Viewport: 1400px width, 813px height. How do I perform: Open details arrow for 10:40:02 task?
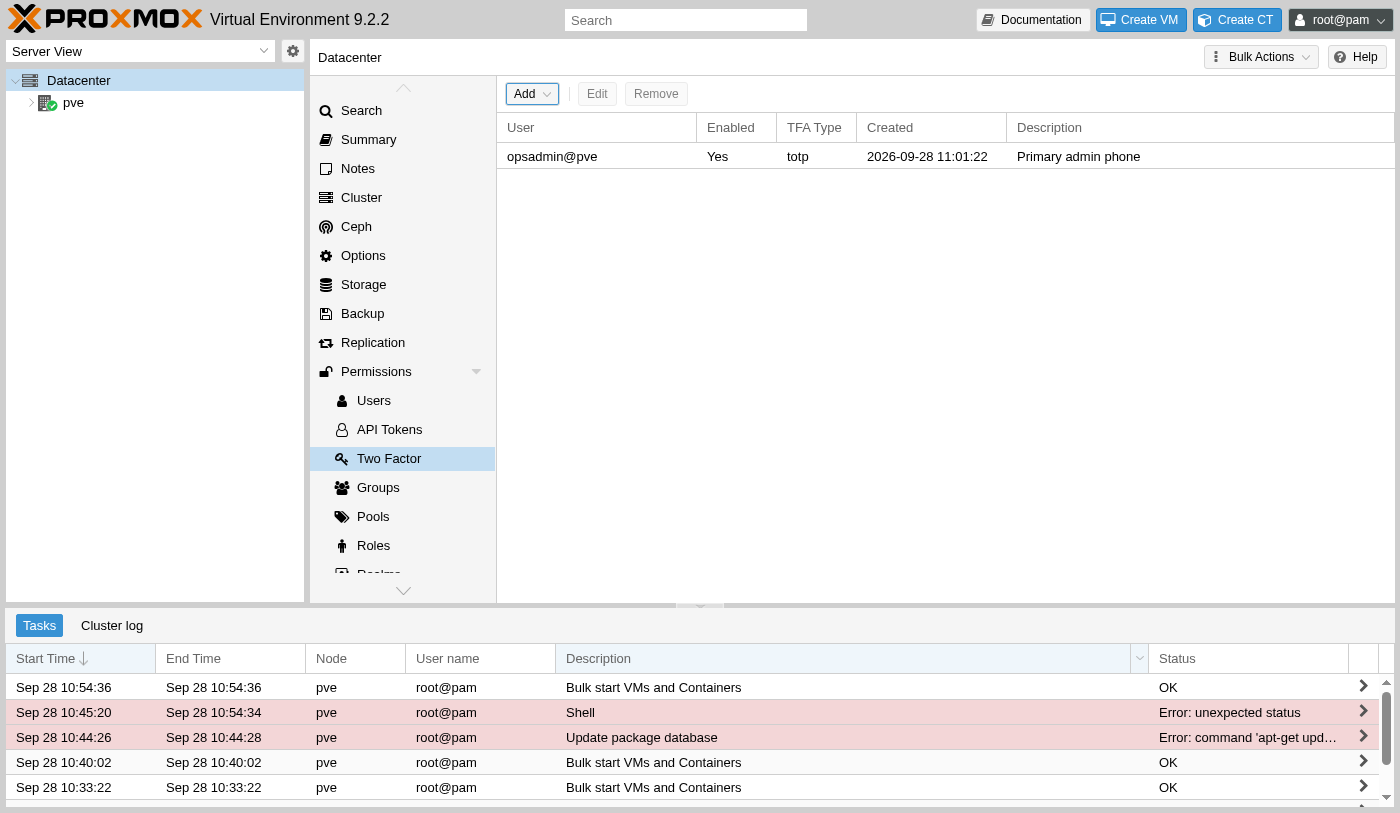1363,761
